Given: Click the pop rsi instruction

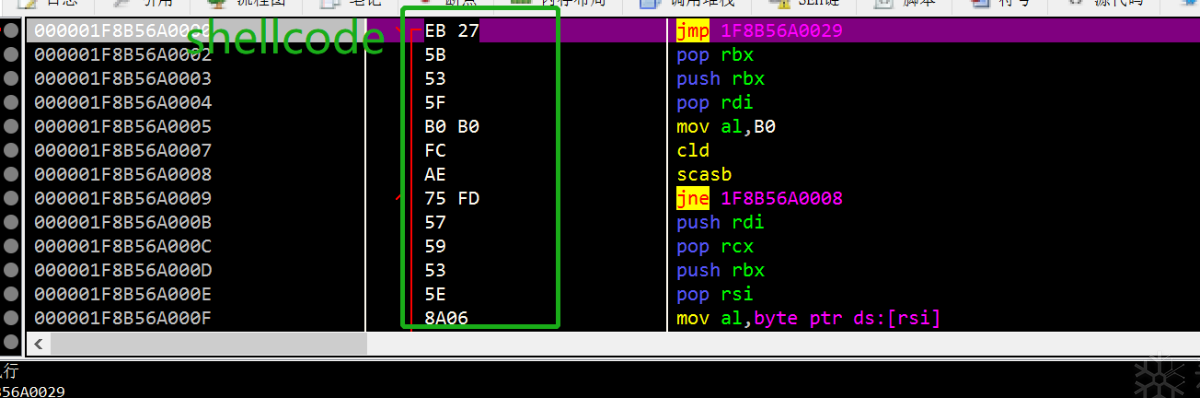Looking at the screenshot, I should (x=715, y=295).
